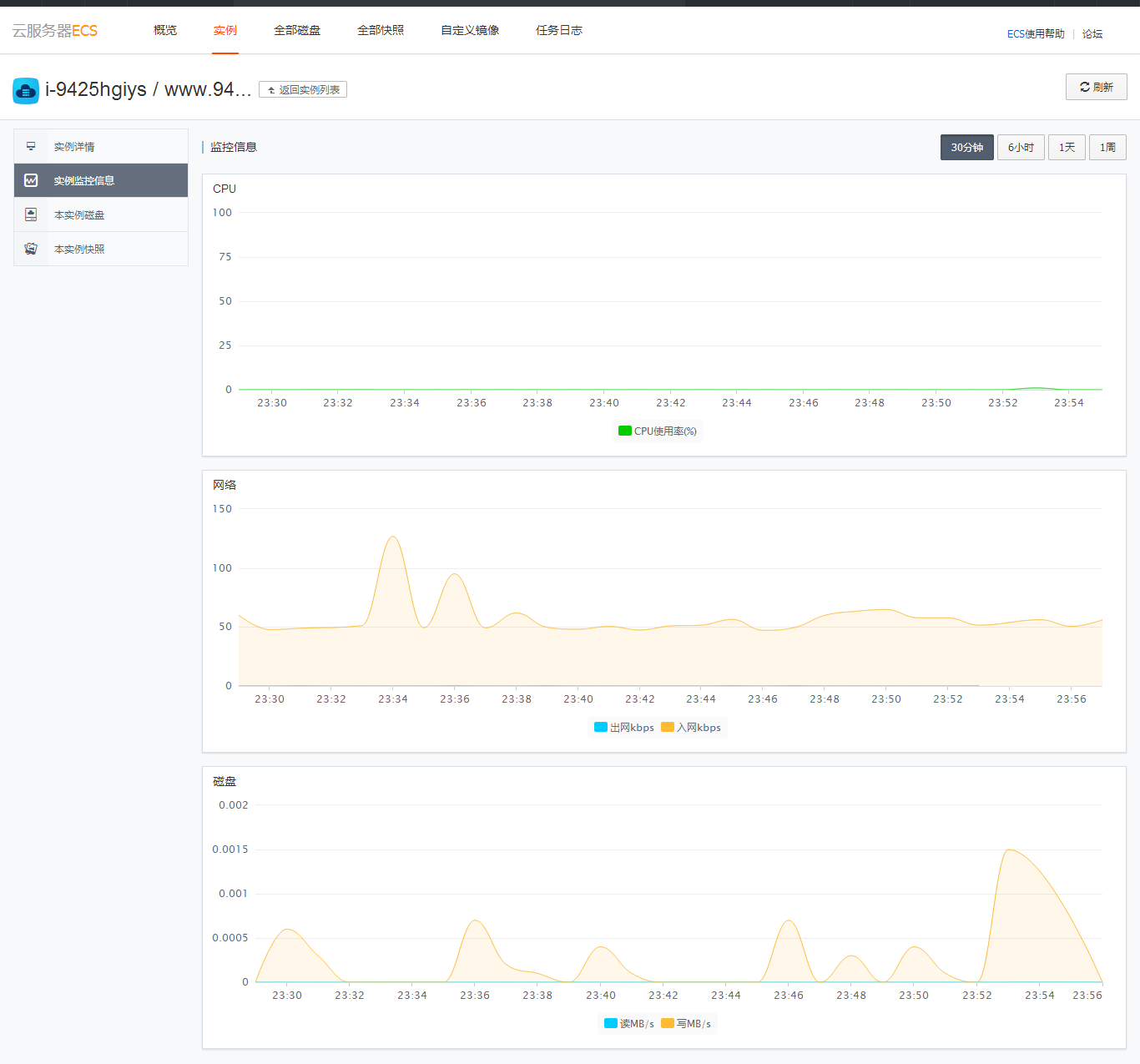The height and width of the screenshot is (1064, 1140).
Task: Open 本实例磁盘 in sidebar
Action: coord(101,214)
